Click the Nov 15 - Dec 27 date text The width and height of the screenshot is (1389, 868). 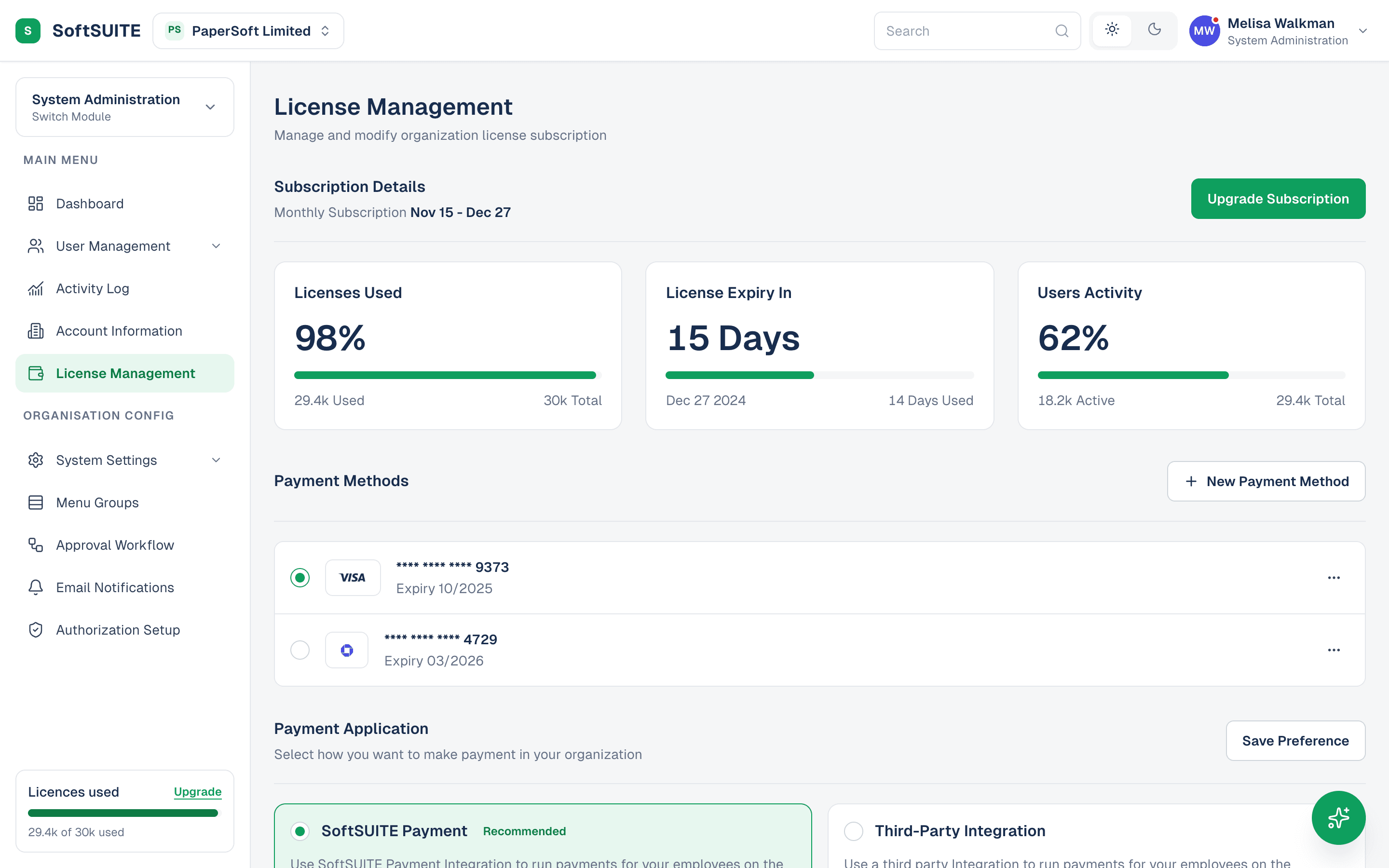460,212
